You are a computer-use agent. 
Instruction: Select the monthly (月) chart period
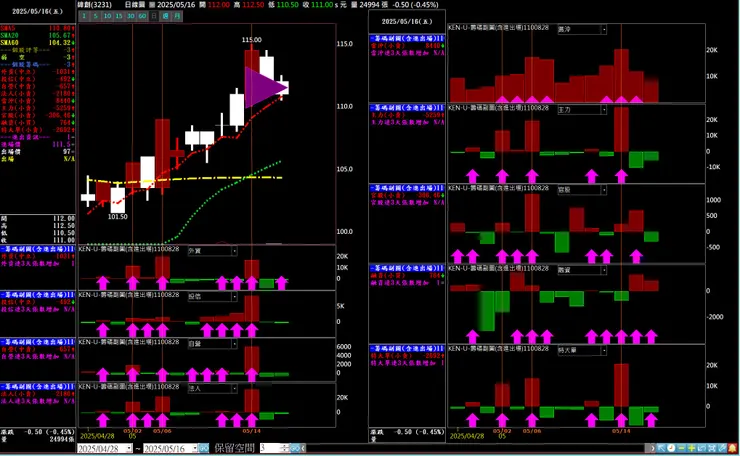click(x=177, y=16)
